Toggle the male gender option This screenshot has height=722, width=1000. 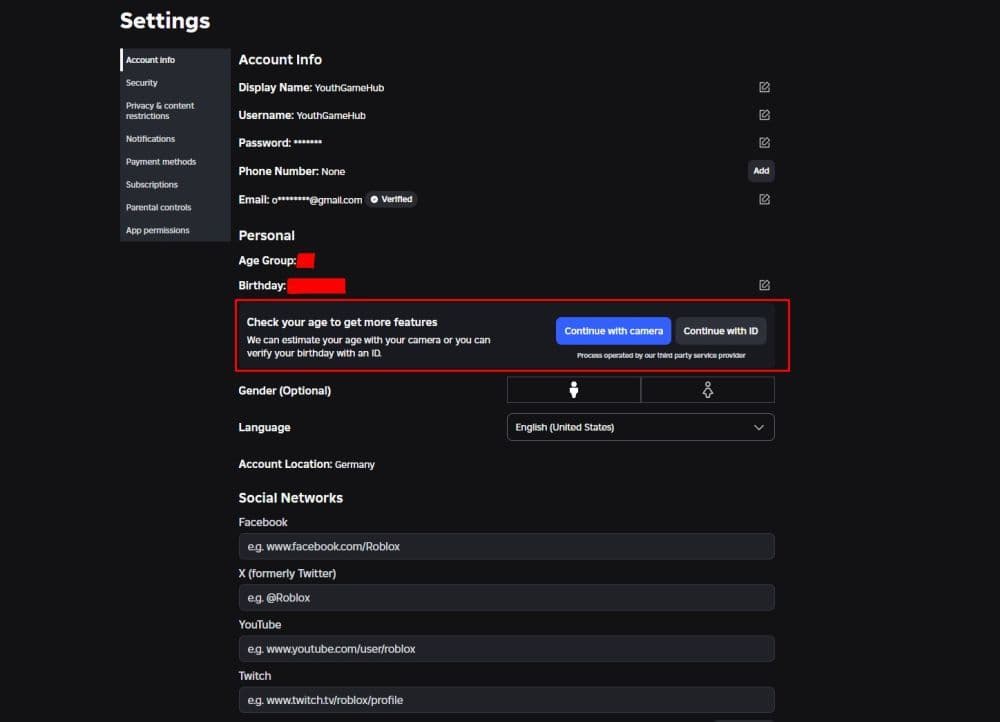point(573,389)
